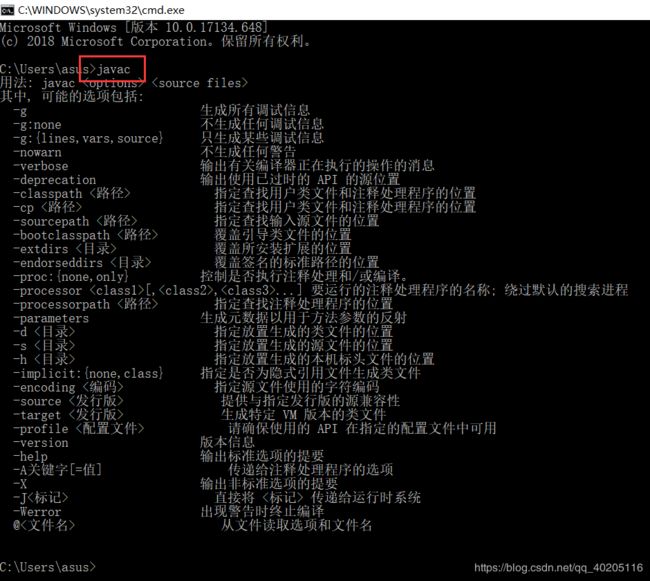The height and width of the screenshot is (581, 650).
Task: Click the last prompt line C:\Users\asus>
Action: (48, 567)
